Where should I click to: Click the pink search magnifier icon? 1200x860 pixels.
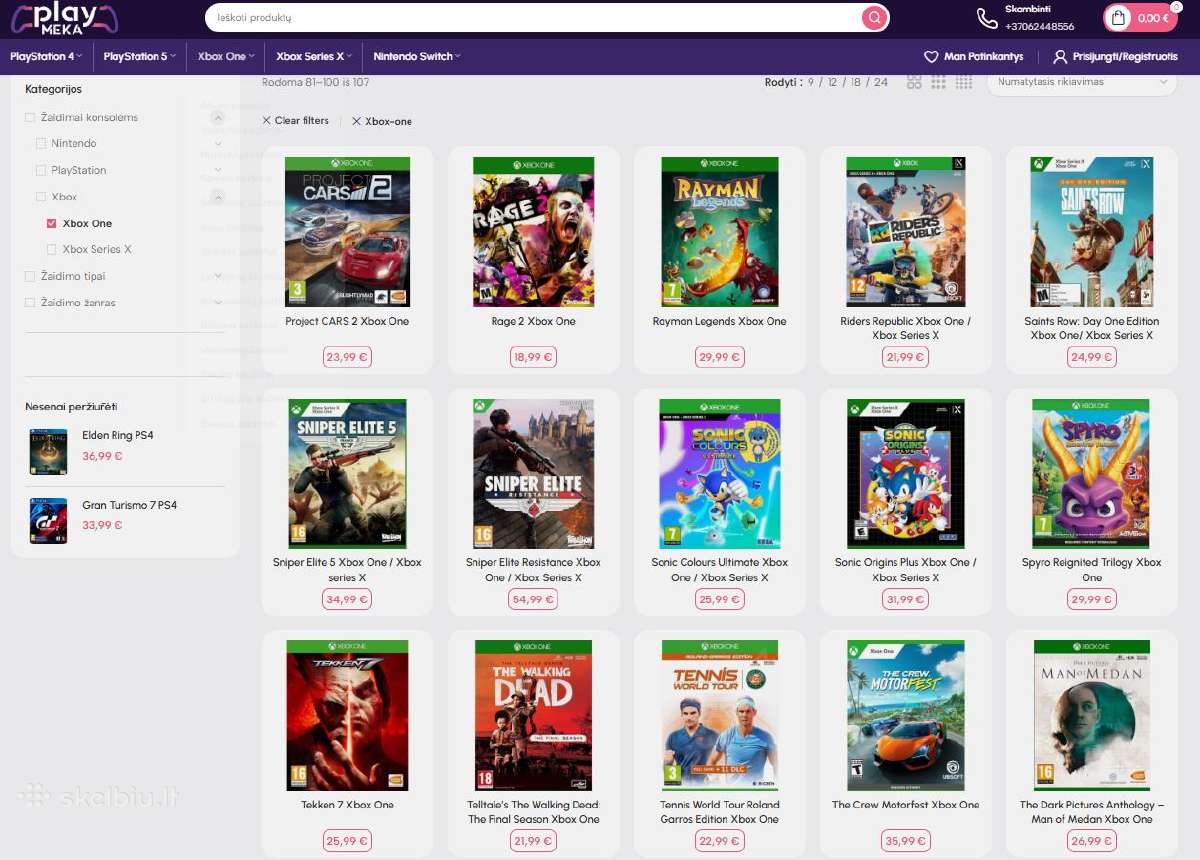pos(875,18)
